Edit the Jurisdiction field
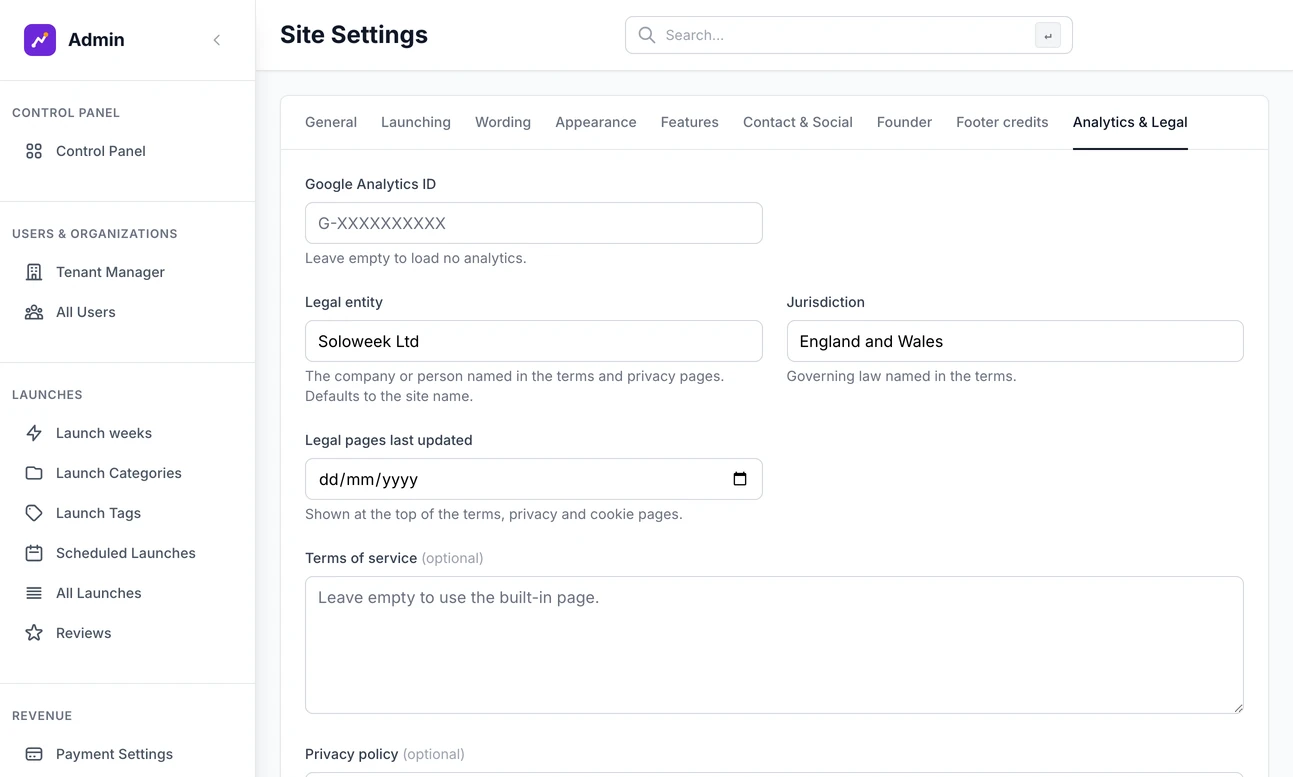The width and height of the screenshot is (1293, 777). point(1015,341)
